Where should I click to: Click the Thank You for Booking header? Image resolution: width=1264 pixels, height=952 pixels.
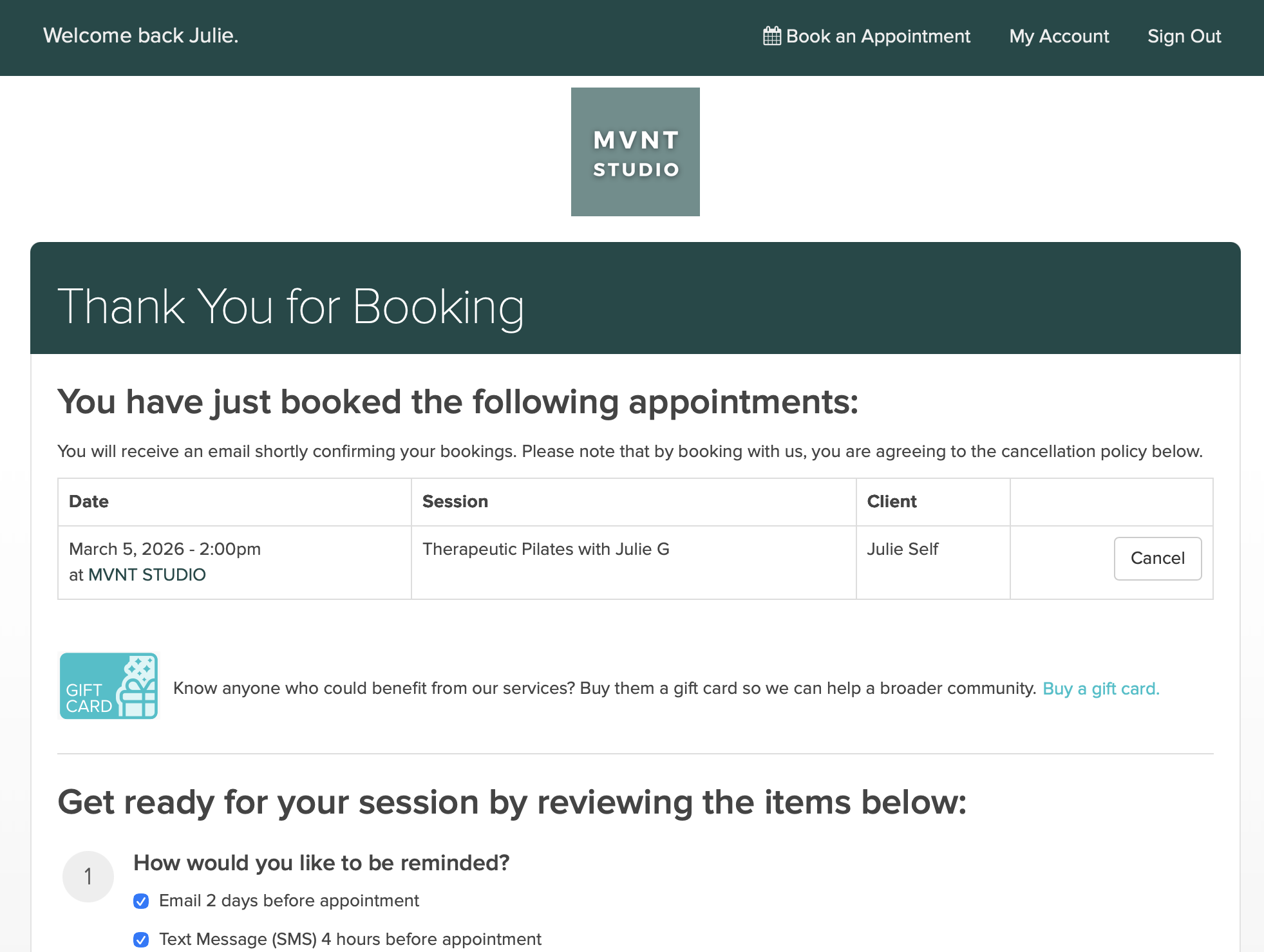click(x=291, y=306)
